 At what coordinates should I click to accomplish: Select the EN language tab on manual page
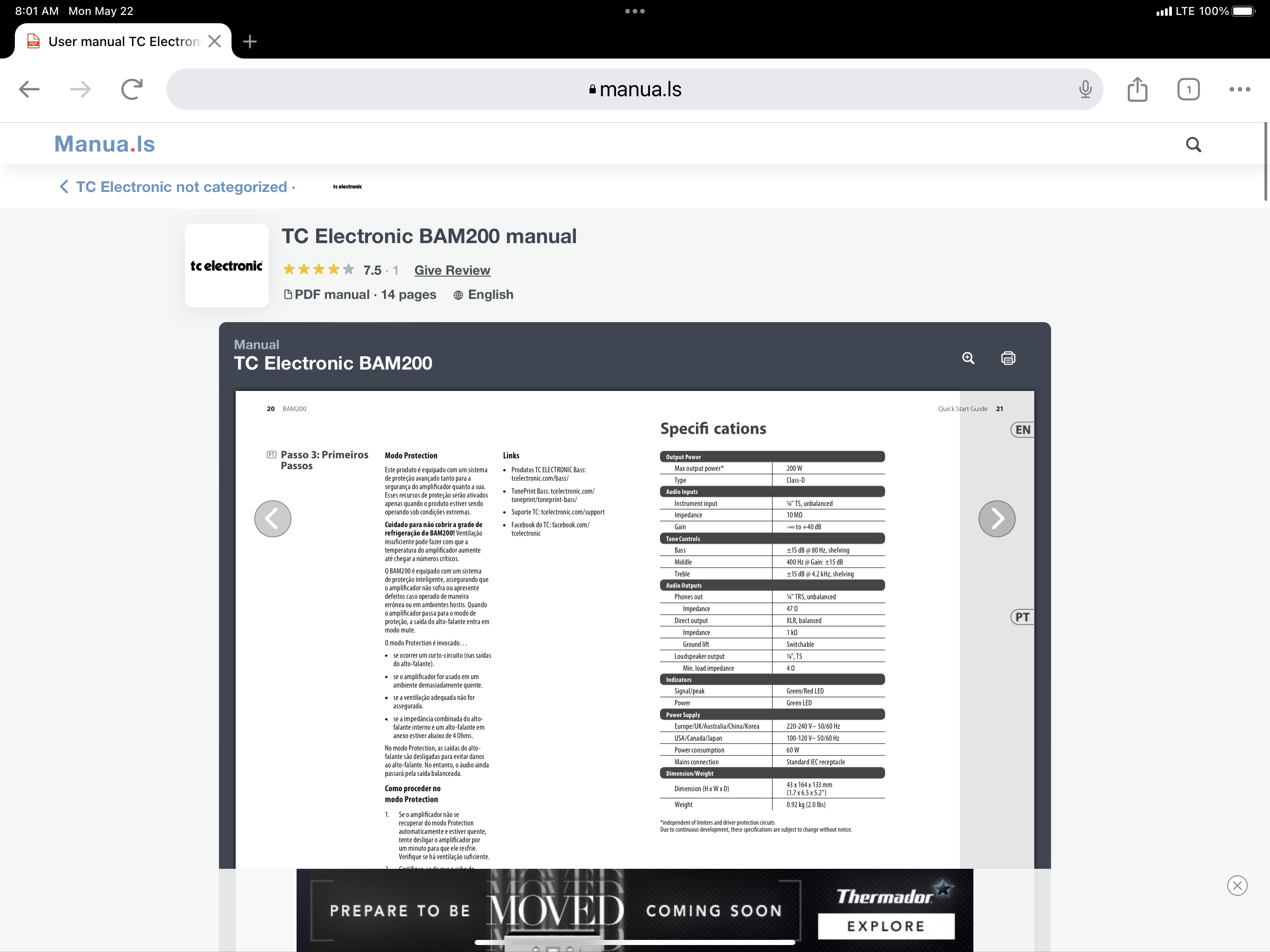coord(1022,430)
